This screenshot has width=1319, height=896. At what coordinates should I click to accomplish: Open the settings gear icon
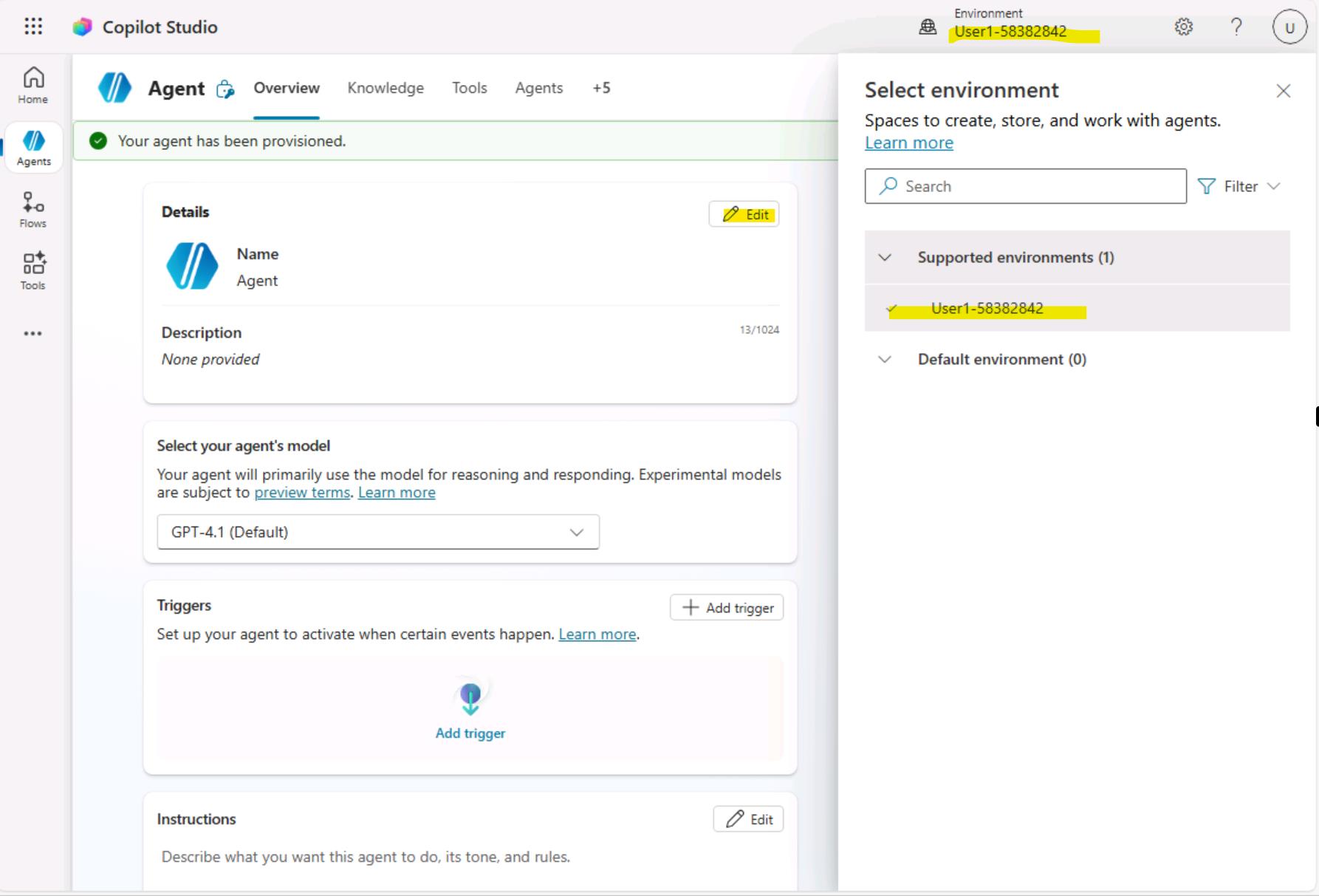(1183, 27)
